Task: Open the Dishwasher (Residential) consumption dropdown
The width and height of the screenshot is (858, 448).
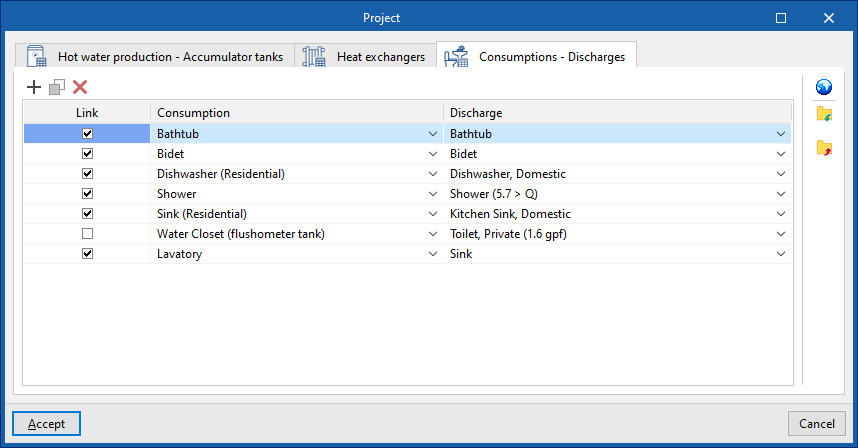Action: click(433, 174)
